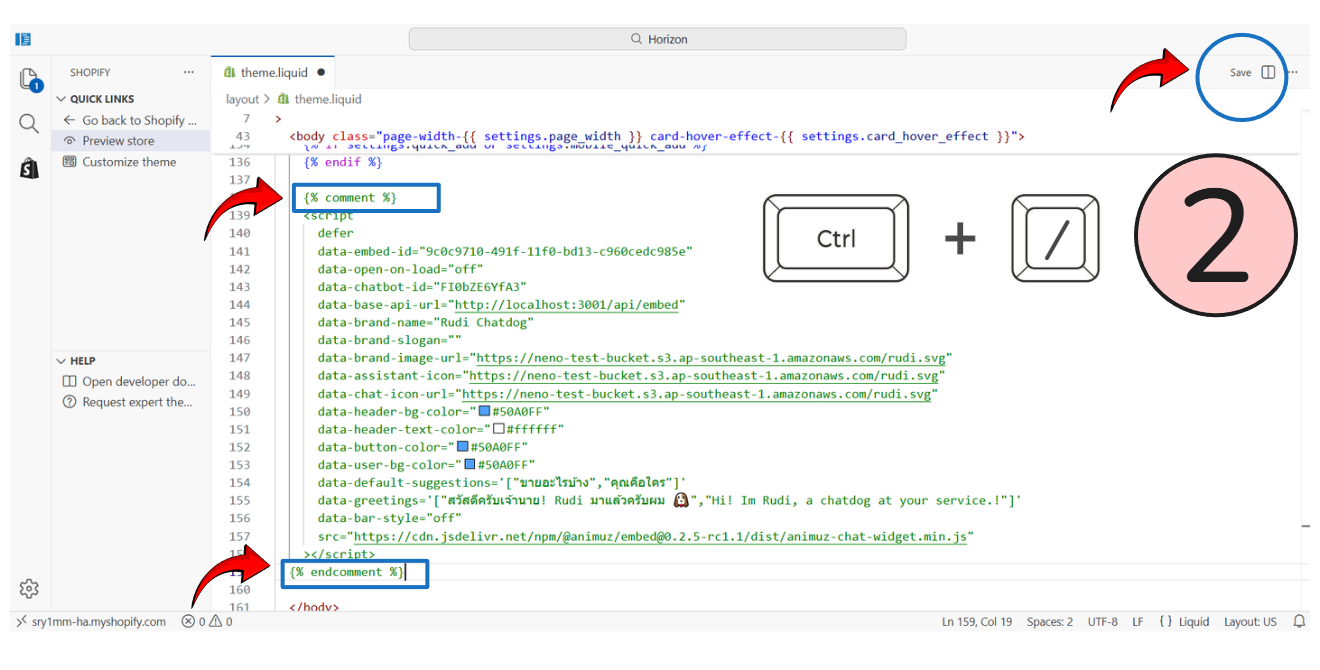Open the Manage settings gear icon
Viewport: 1320px width, 670px height.
point(29,588)
